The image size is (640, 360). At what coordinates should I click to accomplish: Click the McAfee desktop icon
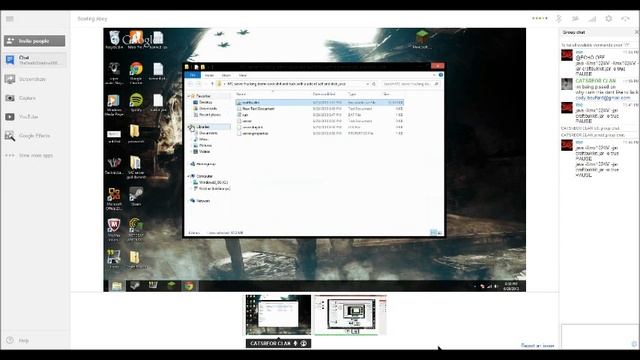[x=114, y=229]
